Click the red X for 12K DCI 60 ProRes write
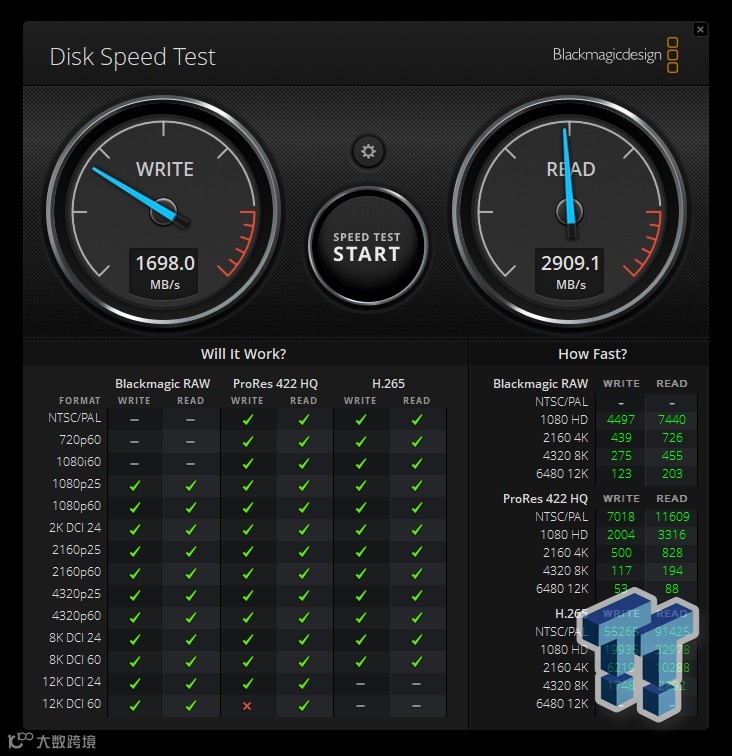Image resolution: width=732 pixels, height=756 pixels. (247, 706)
